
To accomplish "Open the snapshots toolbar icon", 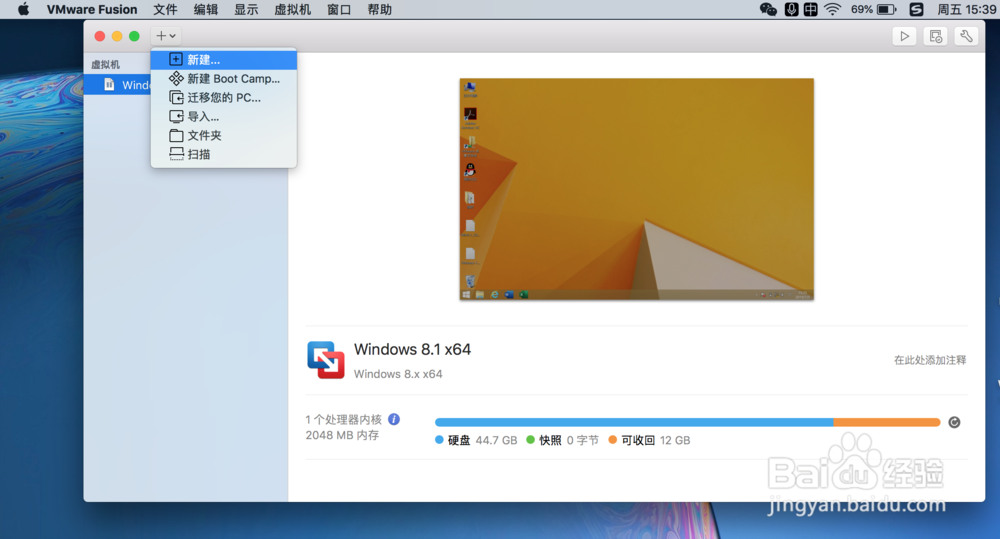I will point(936,36).
